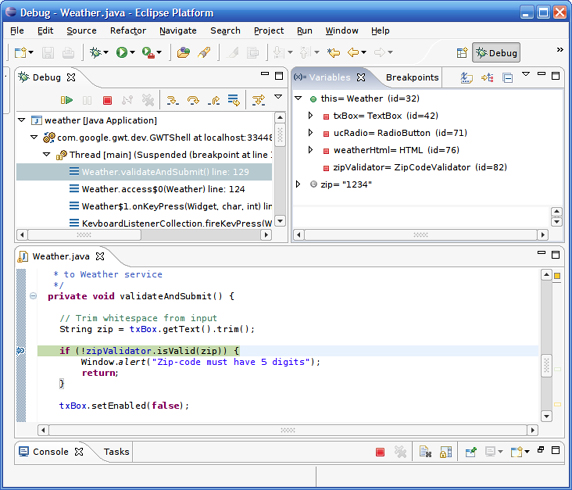Click the Resume icon in Debug view

(x=67, y=100)
